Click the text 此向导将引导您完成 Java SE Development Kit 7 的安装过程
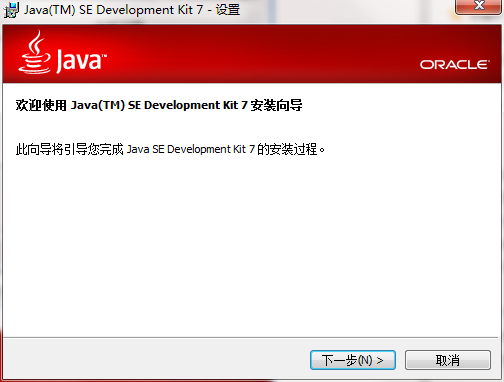 [x=170, y=149]
